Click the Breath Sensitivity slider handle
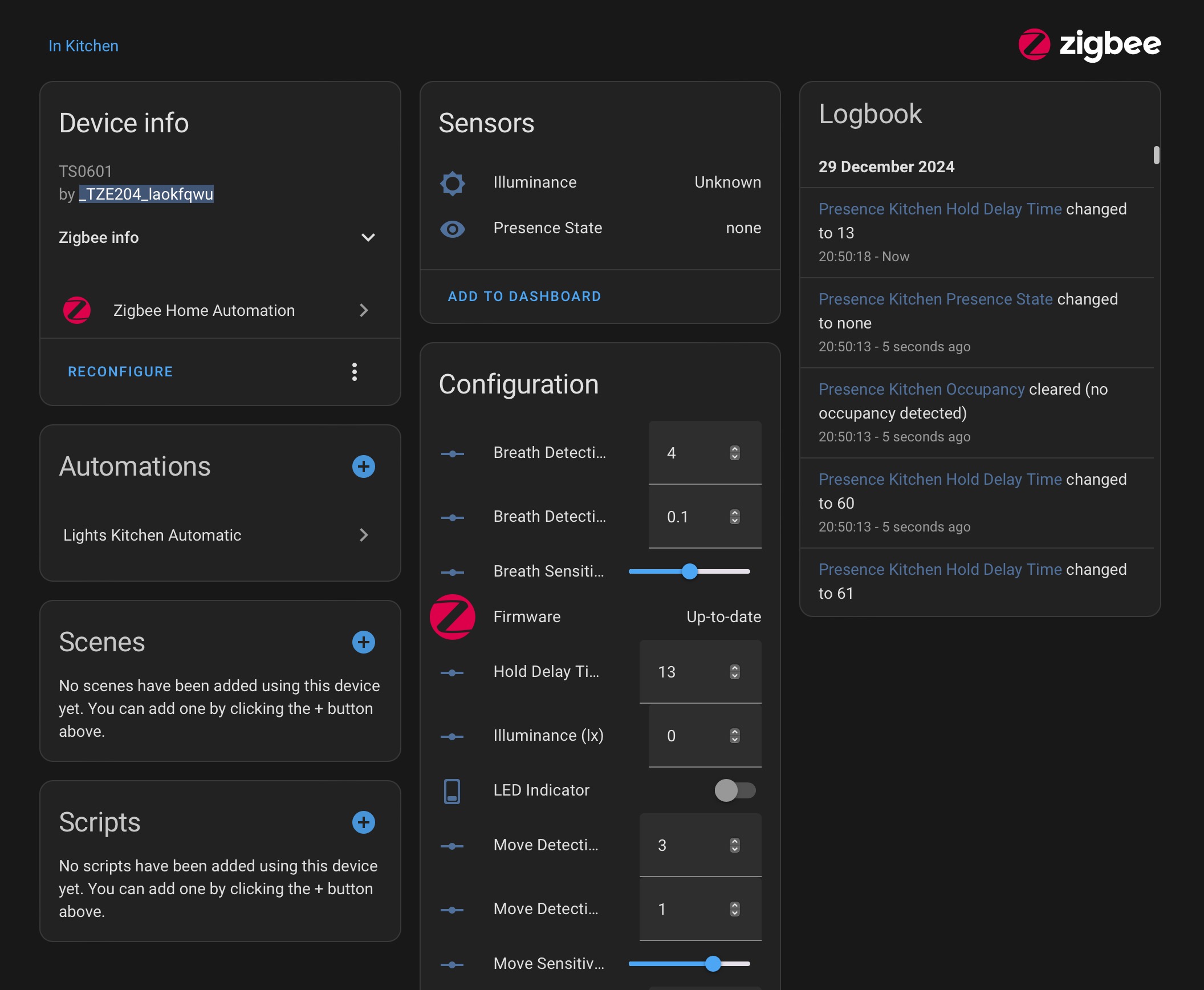This screenshot has width=1204, height=990. point(690,571)
